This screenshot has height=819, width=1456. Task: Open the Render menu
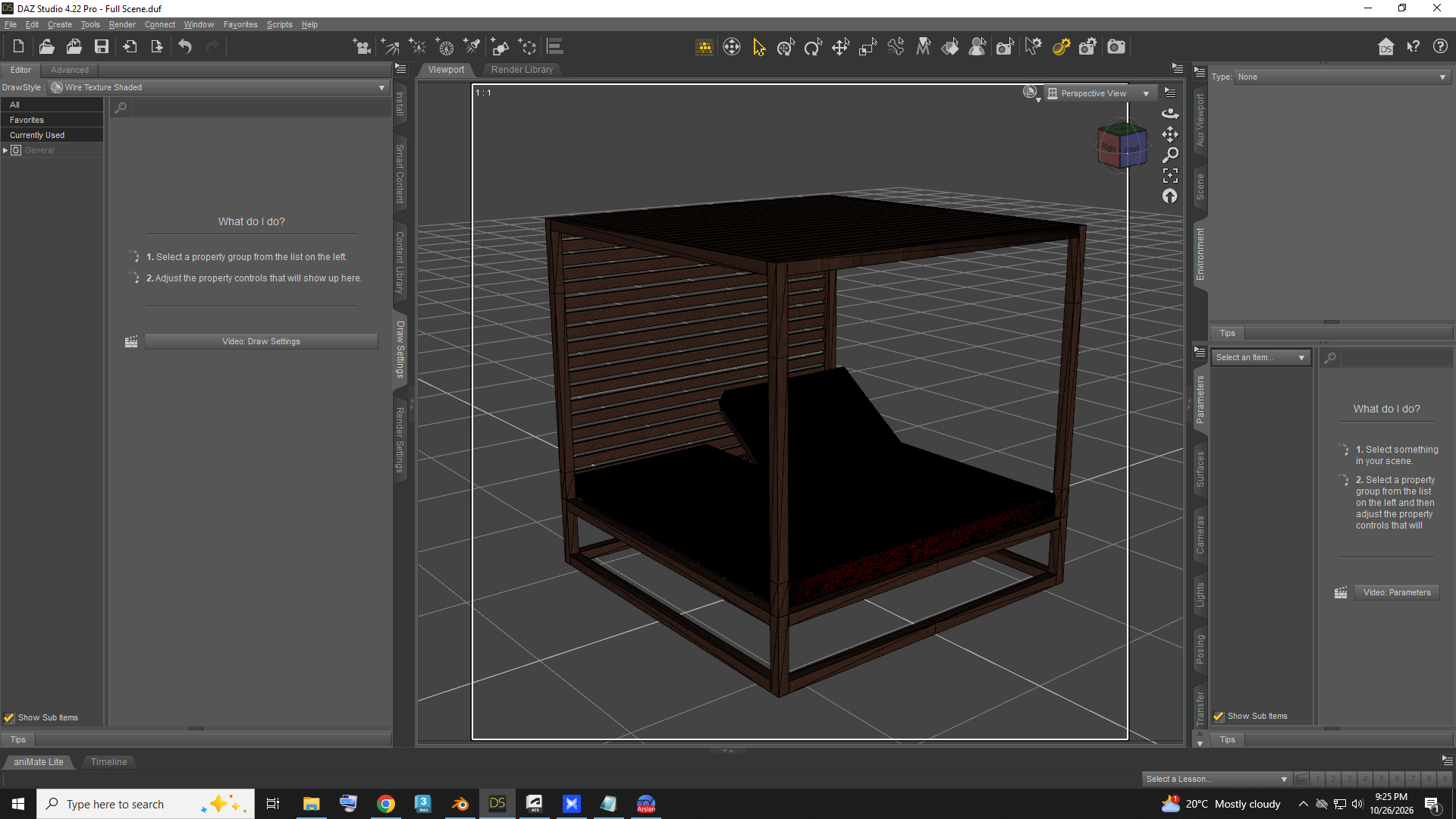coord(122,24)
